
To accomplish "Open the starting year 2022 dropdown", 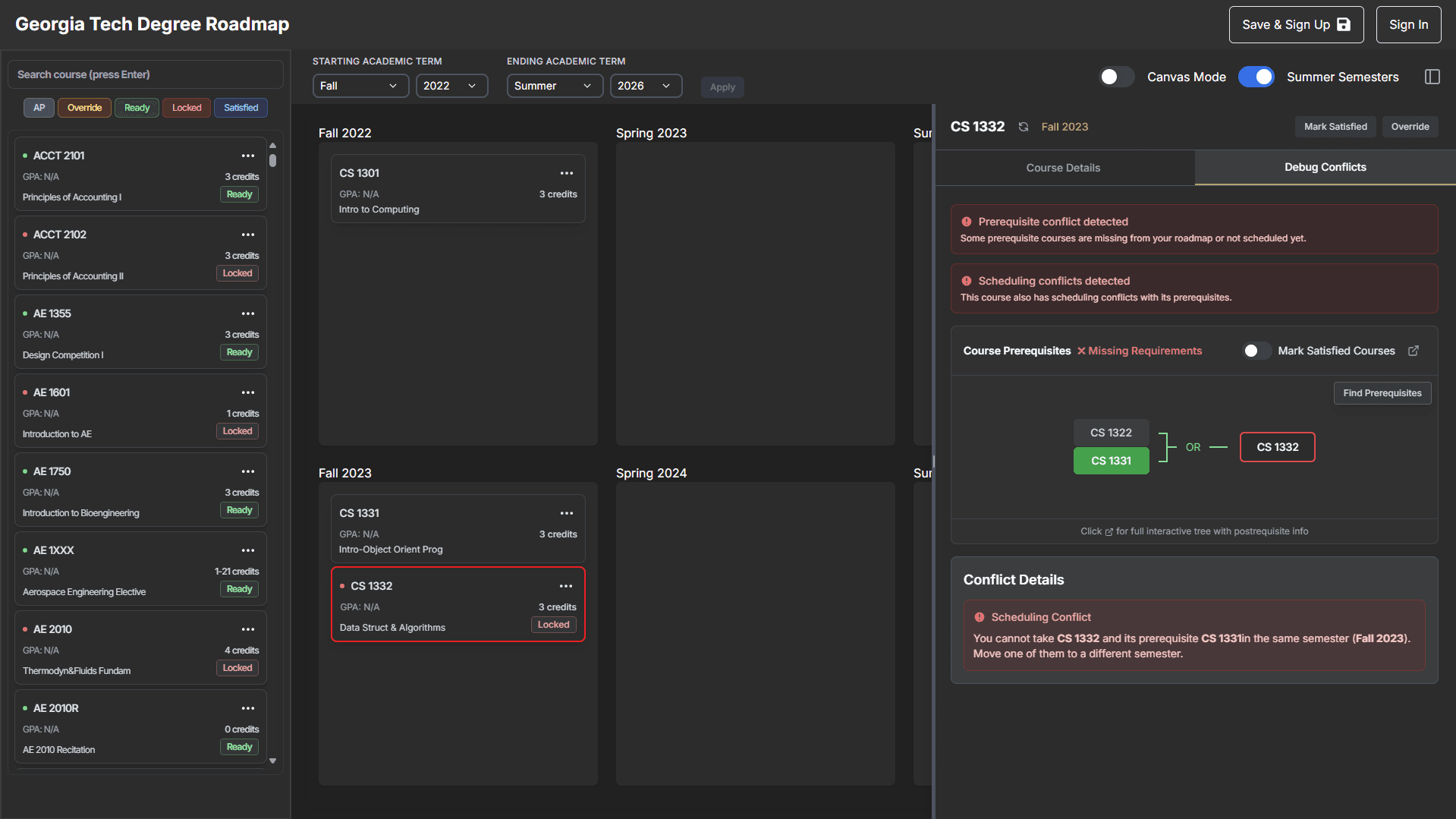I will (x=451, y=86).
